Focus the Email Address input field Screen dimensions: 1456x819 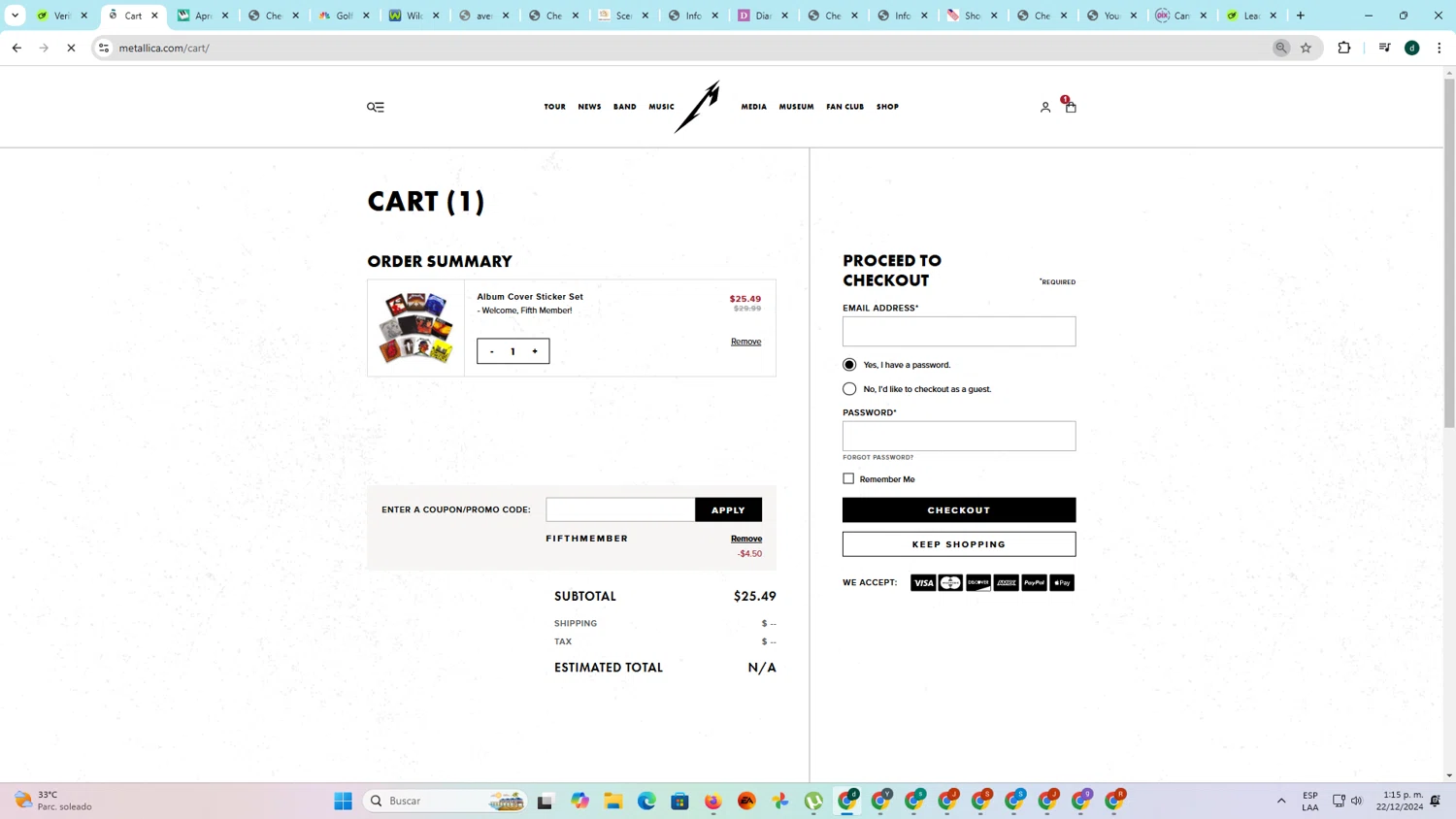point(959,332)
